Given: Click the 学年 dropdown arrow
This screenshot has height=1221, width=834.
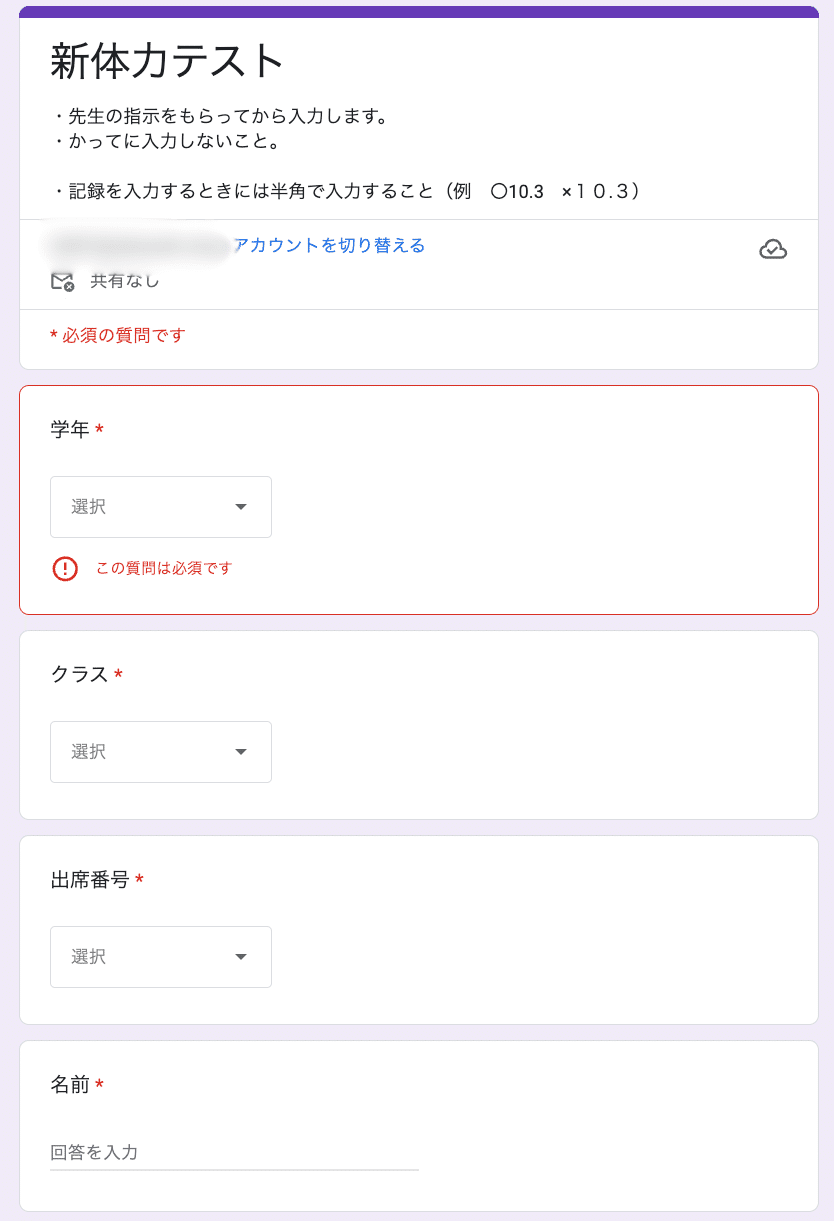Looking at the screenshot, I should point(240,507).
